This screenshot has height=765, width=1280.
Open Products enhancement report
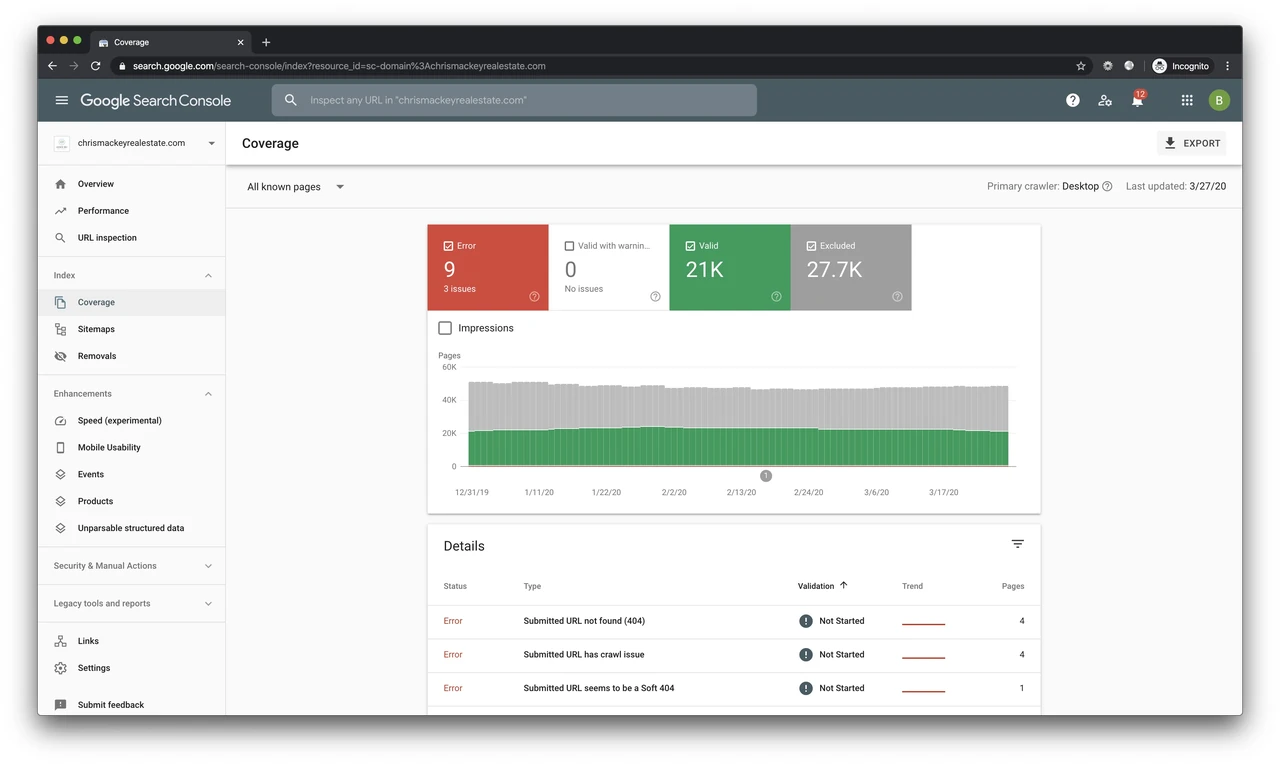[x=132, y=501]
